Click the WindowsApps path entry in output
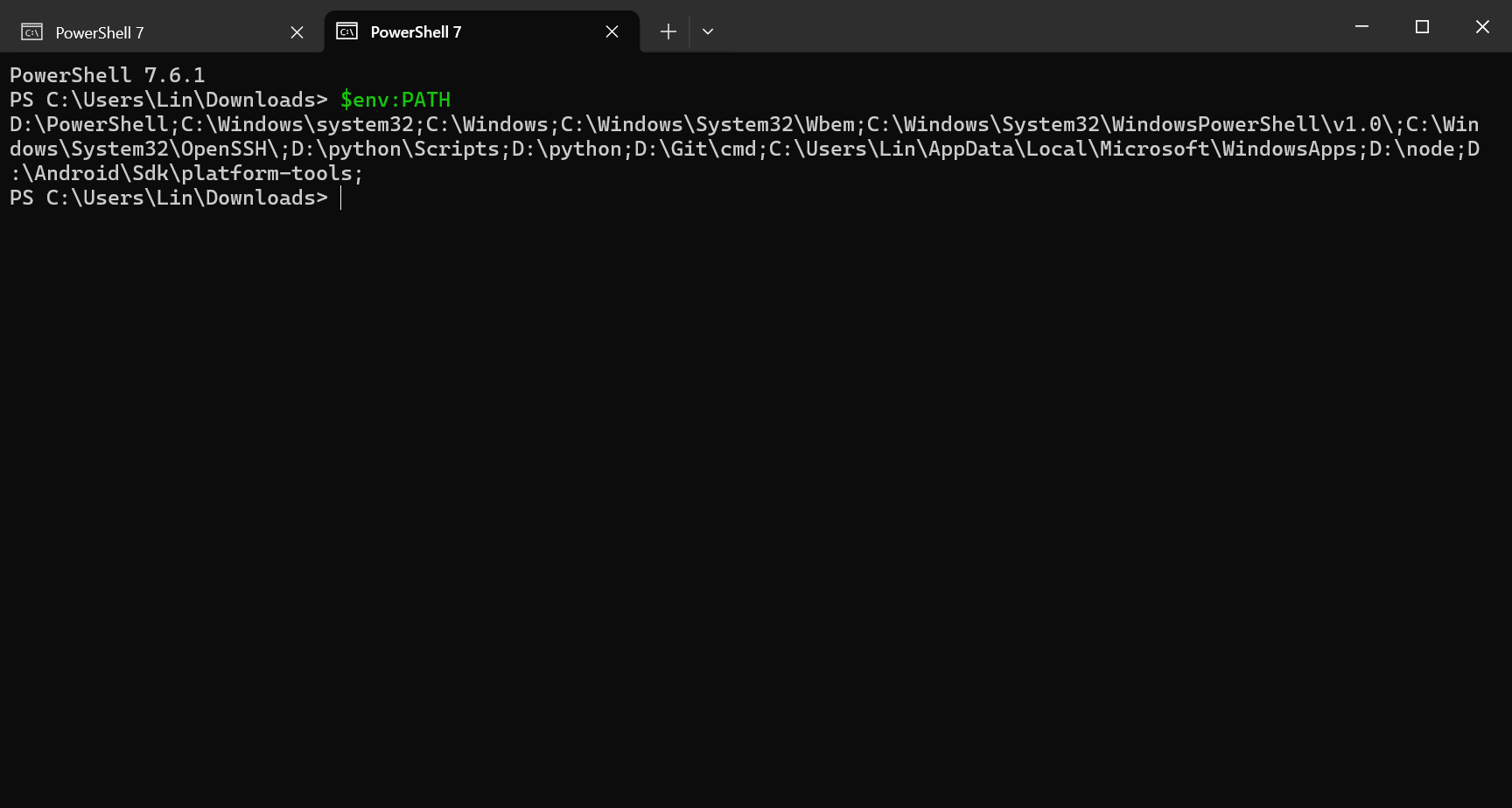Viewport: 1512px width, 808px height. [x=1062, y=149]
